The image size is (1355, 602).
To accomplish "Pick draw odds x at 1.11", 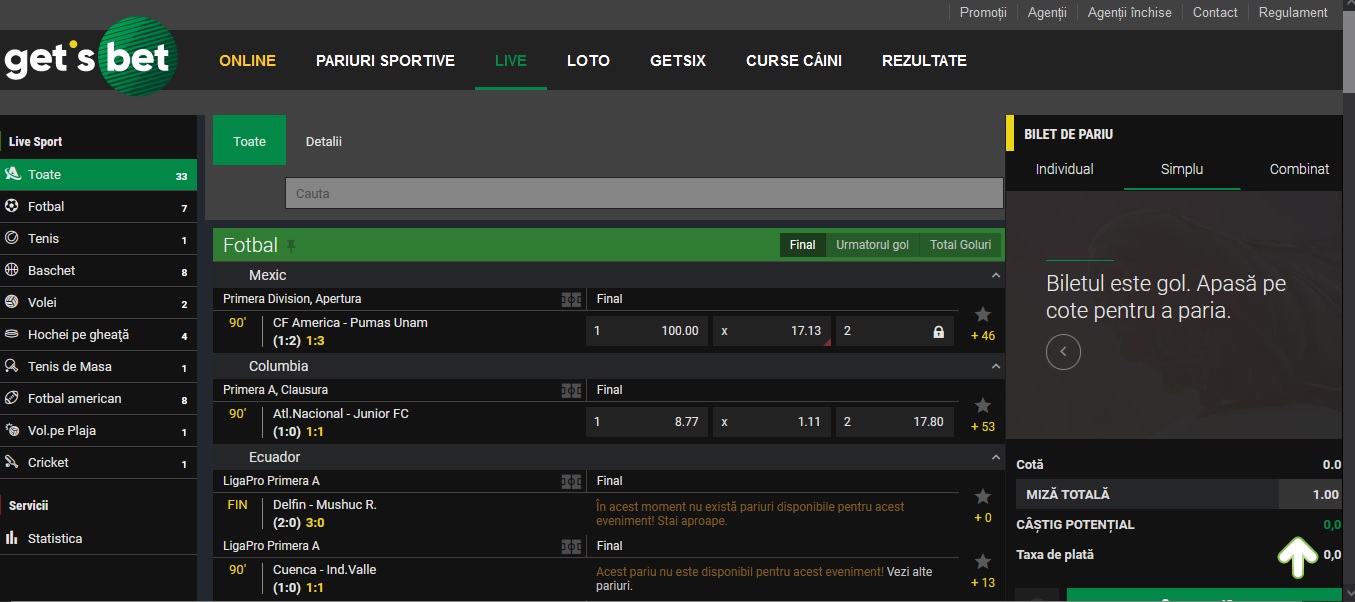I will click(x=772, y=422).
